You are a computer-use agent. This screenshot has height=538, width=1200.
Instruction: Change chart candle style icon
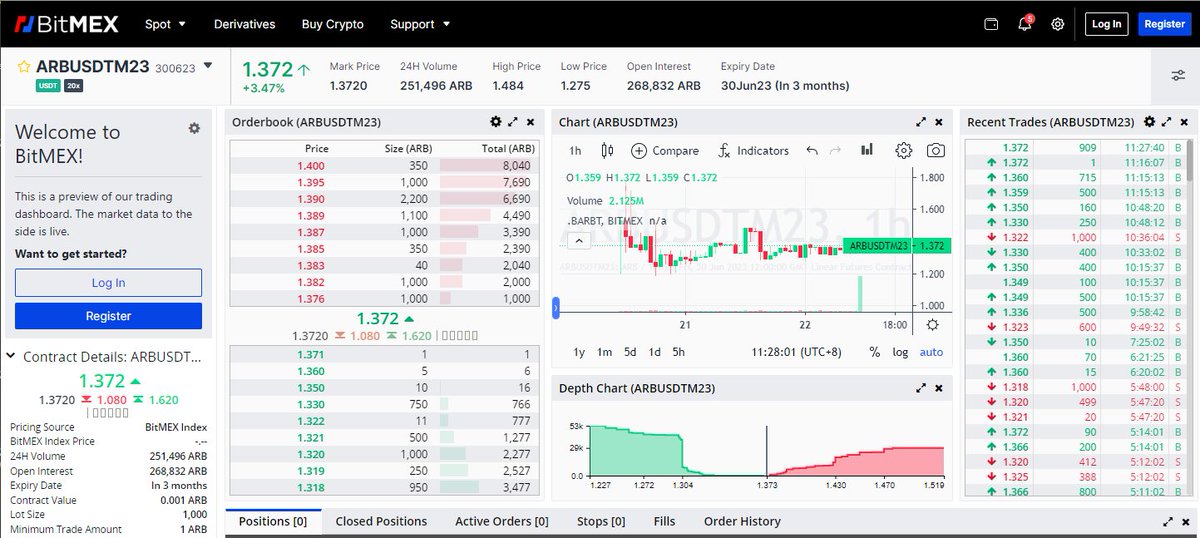[605, 151]
